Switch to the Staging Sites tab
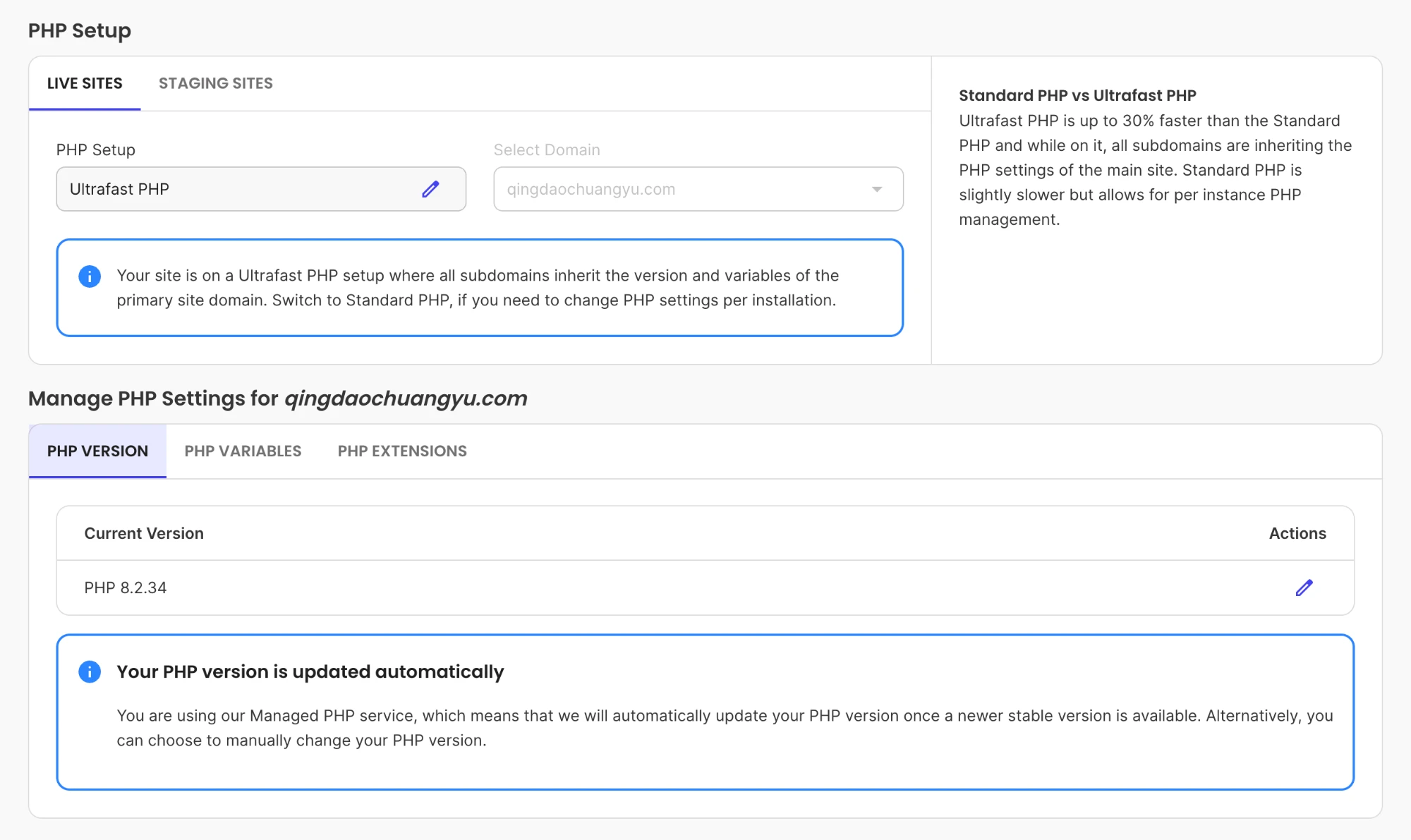This screenshot has width=1411, height=840. tap(216, 83)
